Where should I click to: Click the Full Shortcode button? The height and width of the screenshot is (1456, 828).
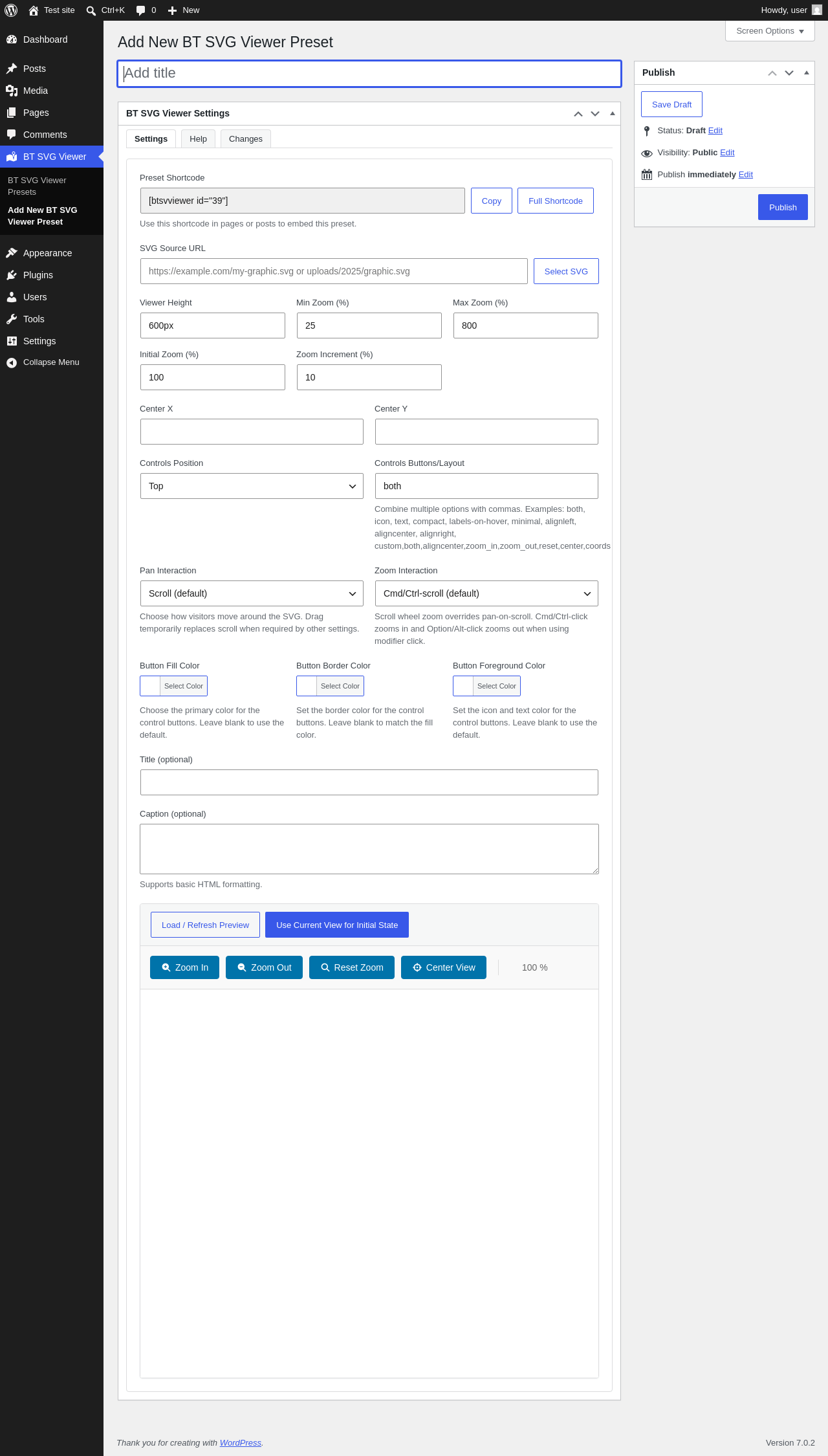coord(556,201)
